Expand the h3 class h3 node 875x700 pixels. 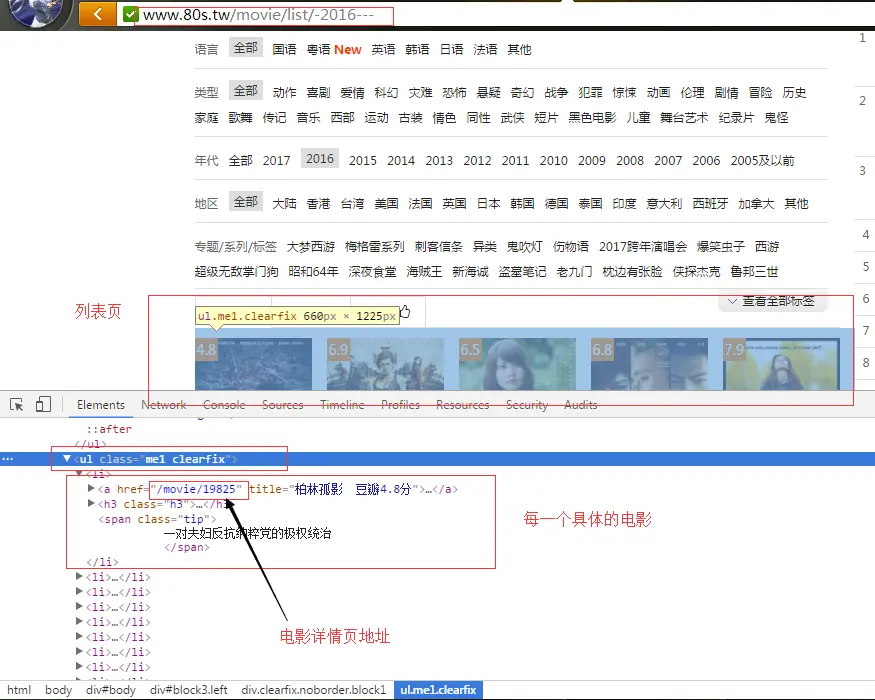(91, 504)
